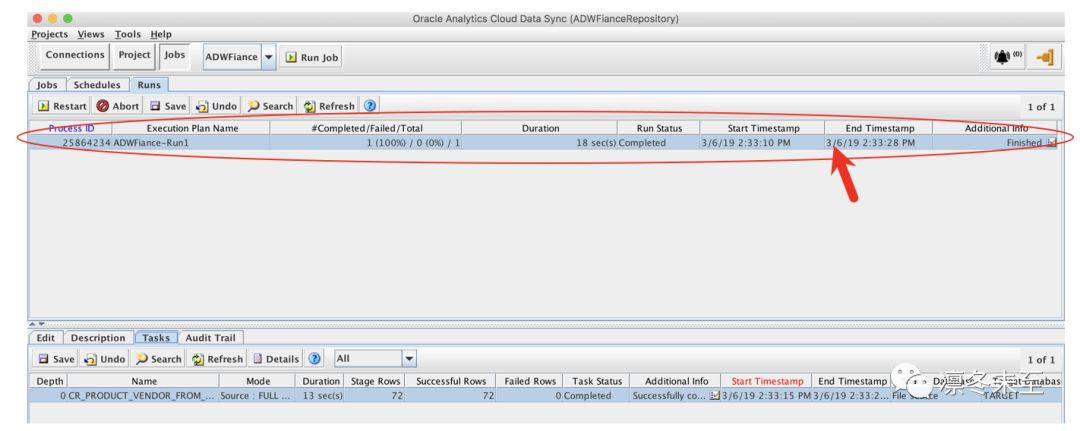Click Search in the runs toolbar
Viewport: 1080px width, 431px height.
click(270, 106)
